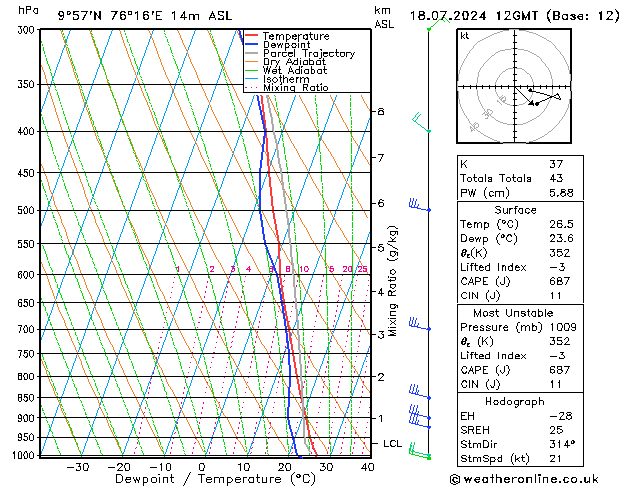Click the LCL label marker
This screenshot has height=486, width=629.
[392, 443]
